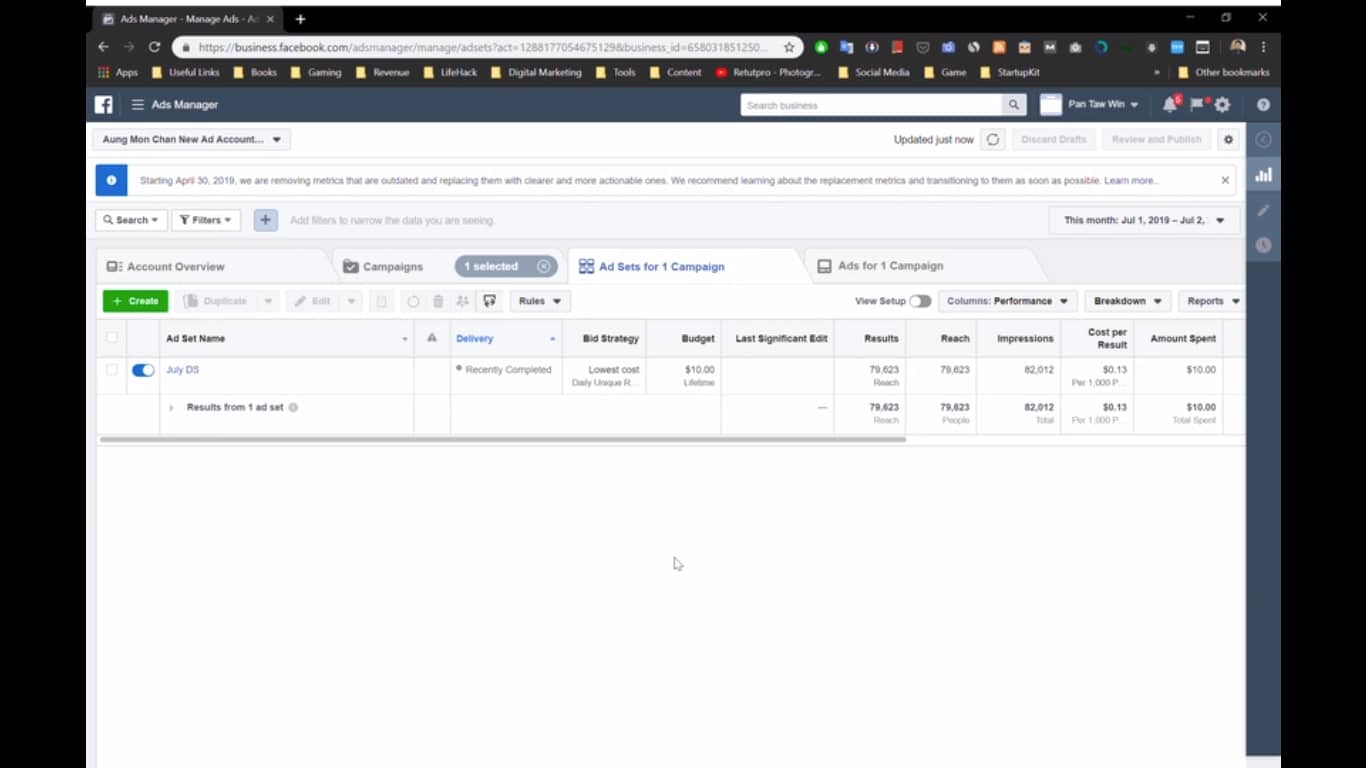
Task: Open the Other bookmarks folder
Action: click(x=1224, y=72)
